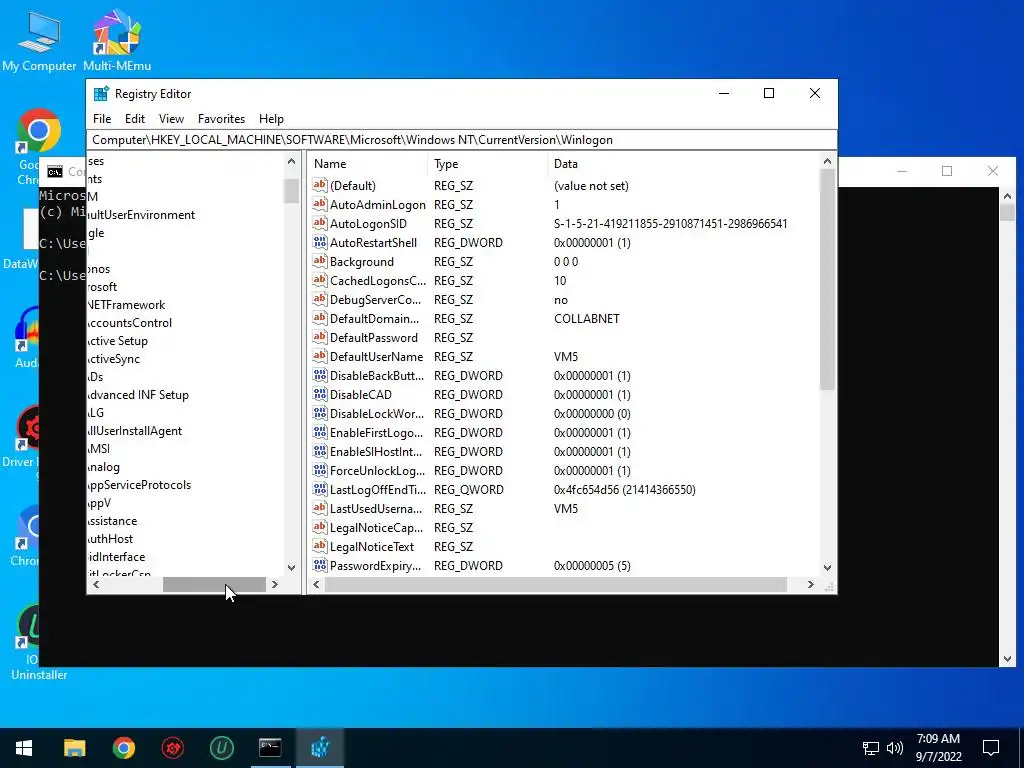Click the LastLogOffEndTi... QWORD icon
Screen dimensions: 1024x768
(x=319, y=489)
